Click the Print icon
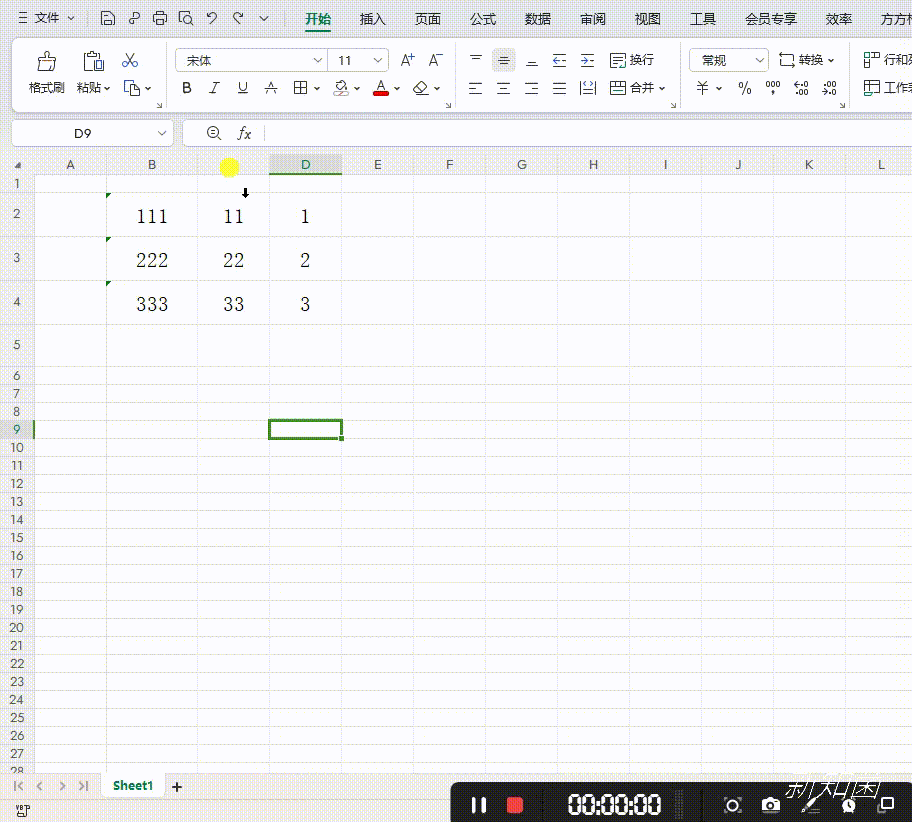Image resolution: width=912 pixels, height=822 pixels. [159, 19]
